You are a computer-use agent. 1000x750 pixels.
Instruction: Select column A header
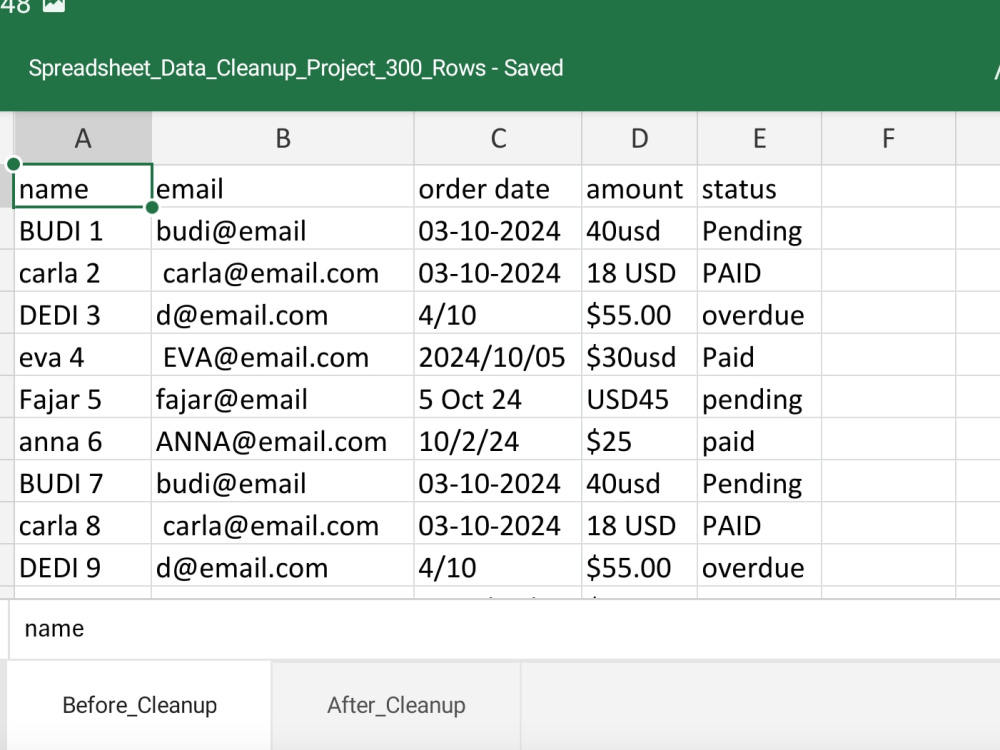pos(83,138)
